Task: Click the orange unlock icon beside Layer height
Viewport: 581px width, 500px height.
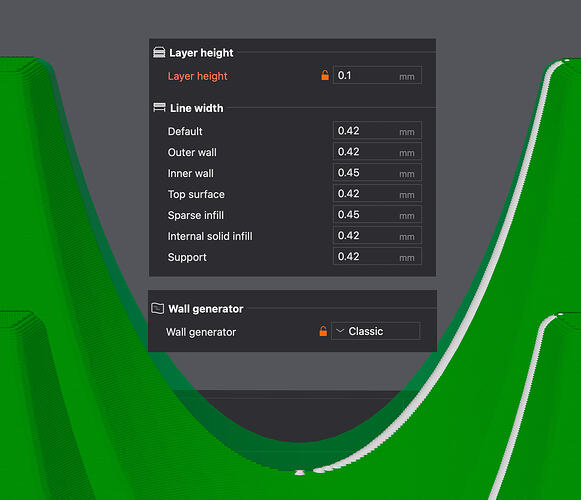Action: (325, 75)
